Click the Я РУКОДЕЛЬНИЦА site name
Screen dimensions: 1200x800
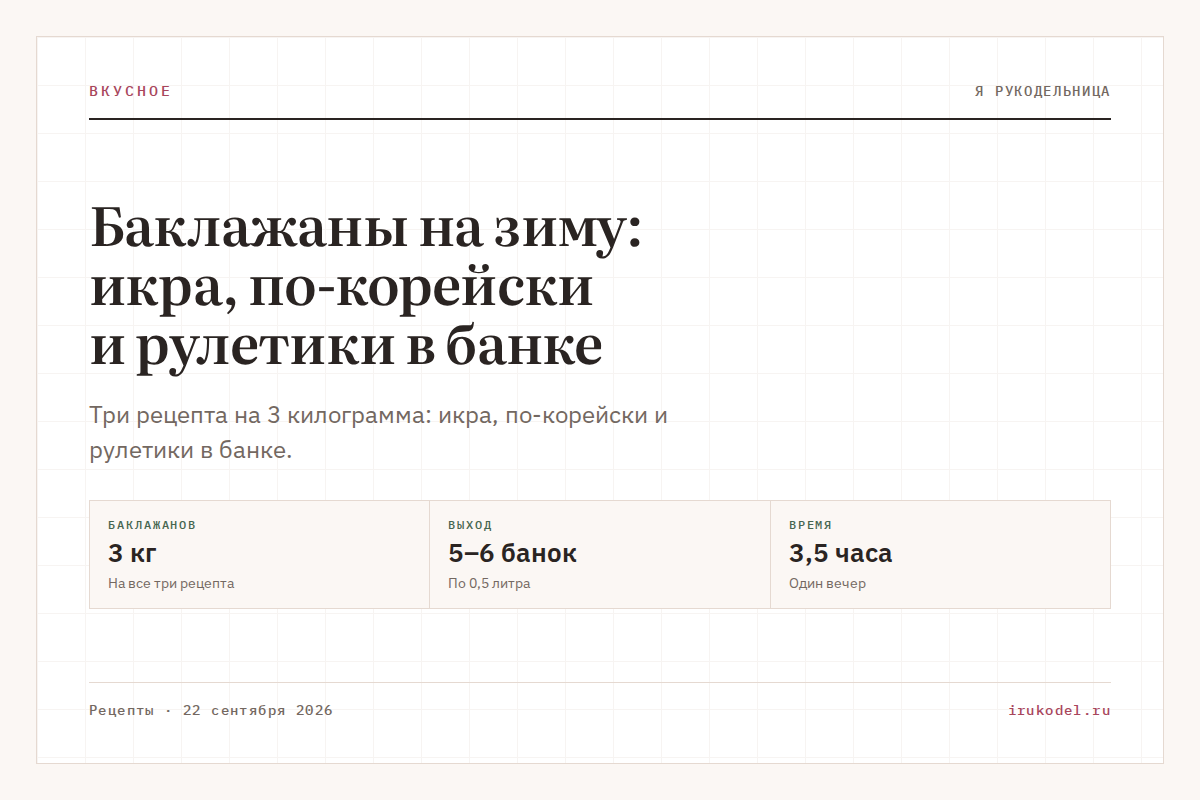(1043, 91)
